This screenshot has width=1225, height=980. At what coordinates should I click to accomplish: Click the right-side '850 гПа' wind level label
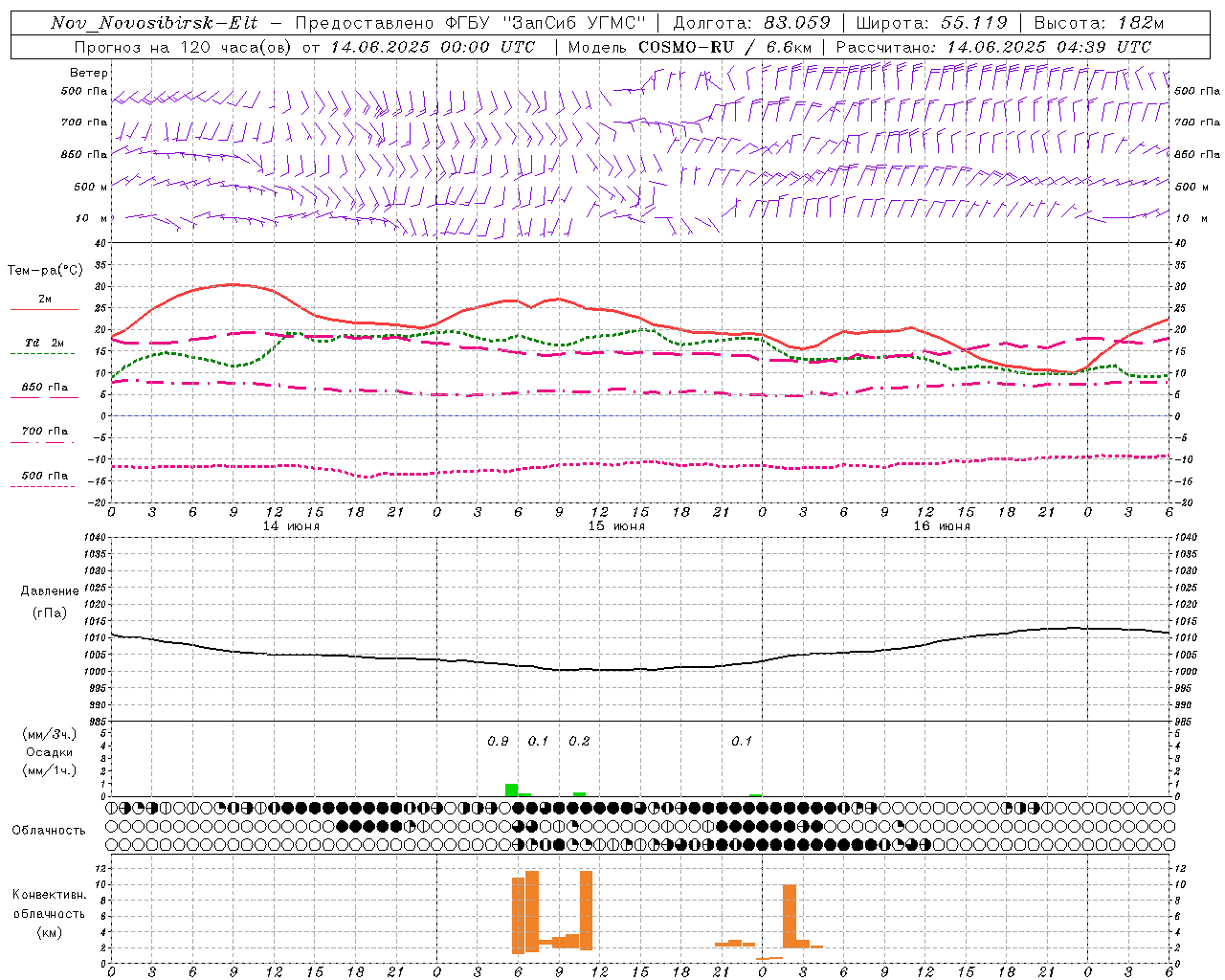pyautogui.click(x=1197, y=154)
